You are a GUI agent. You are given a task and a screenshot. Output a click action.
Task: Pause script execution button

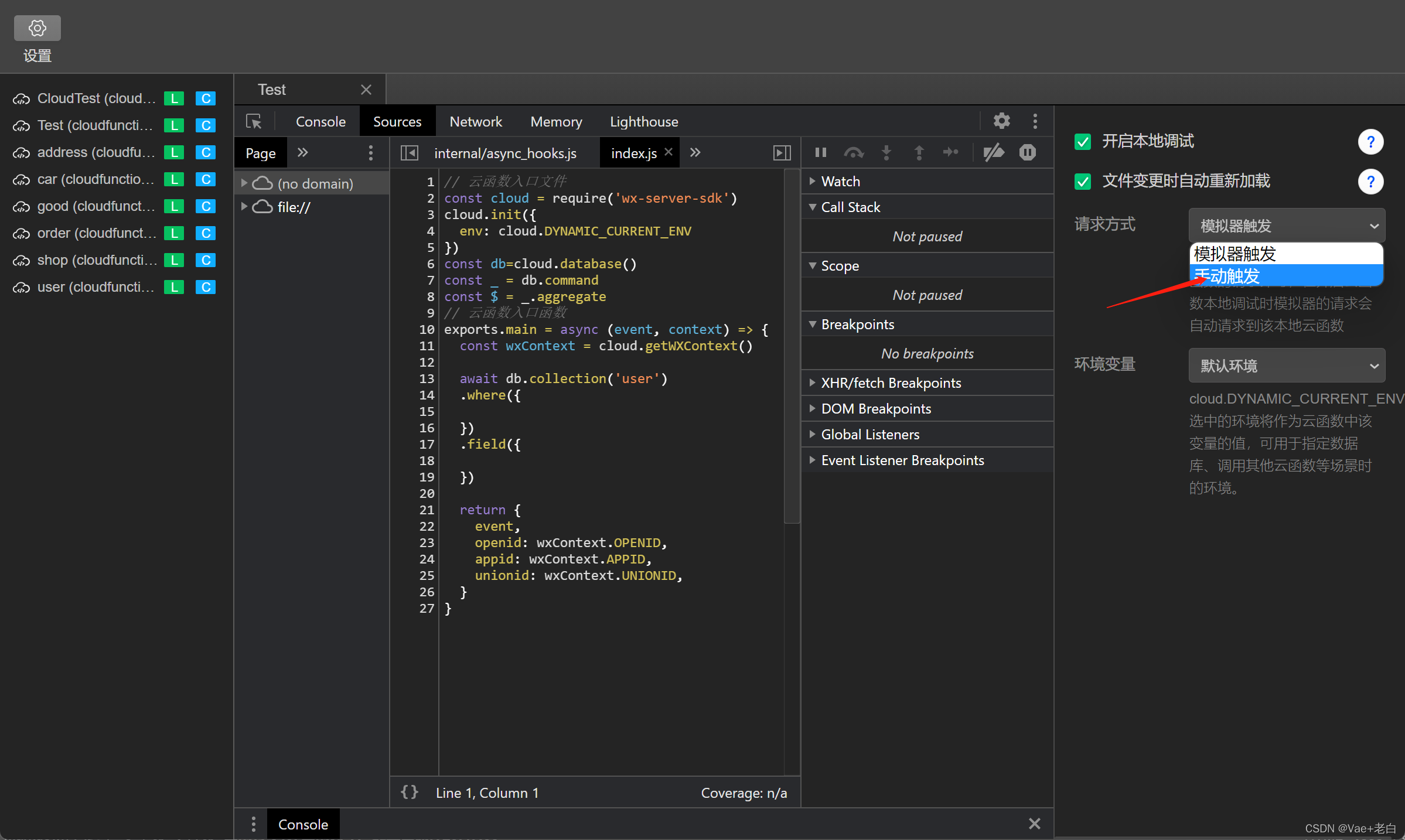(x=820, y=153)
